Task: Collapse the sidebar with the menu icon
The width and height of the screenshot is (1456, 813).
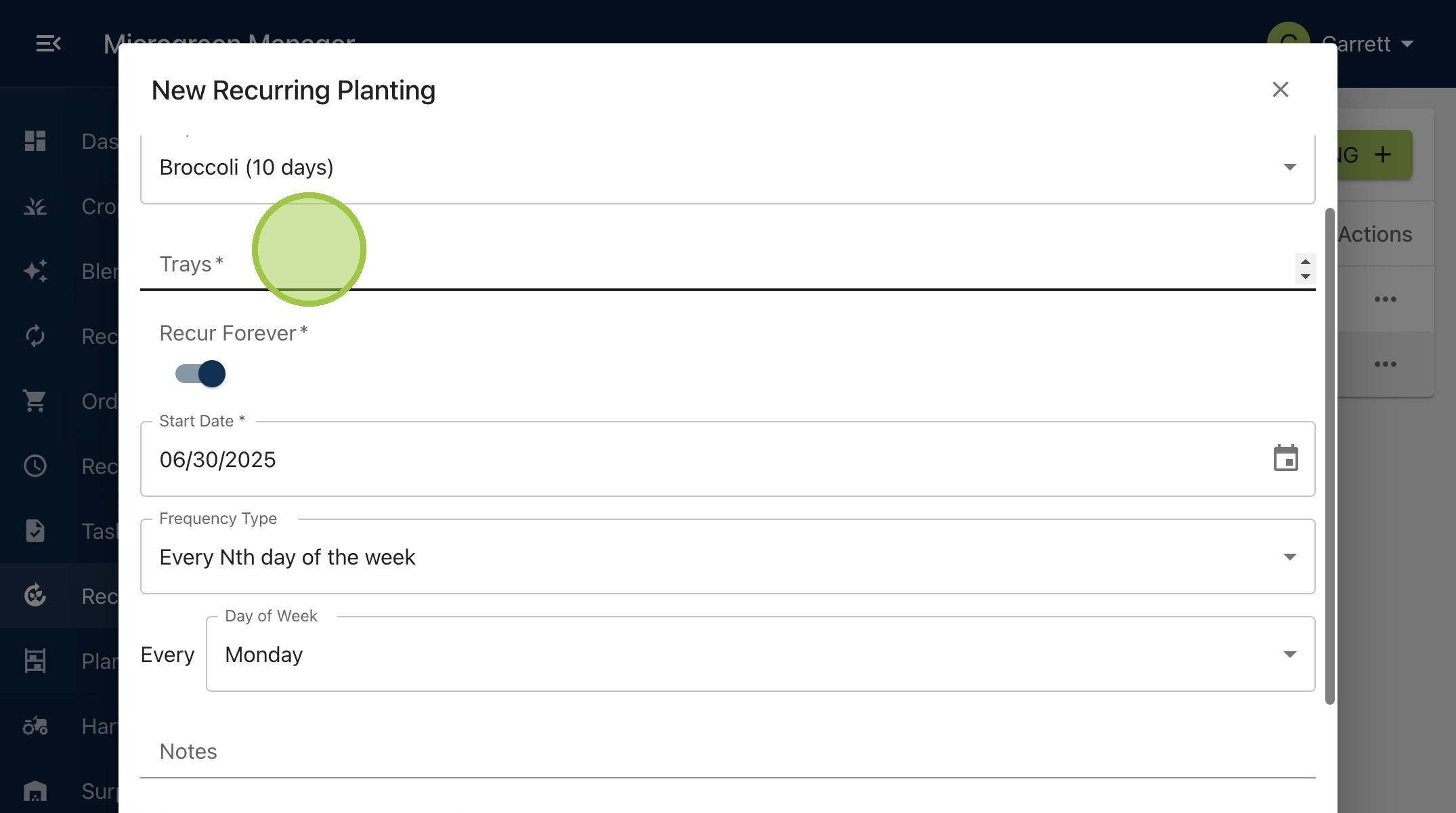Action: [x=48, y=44]
